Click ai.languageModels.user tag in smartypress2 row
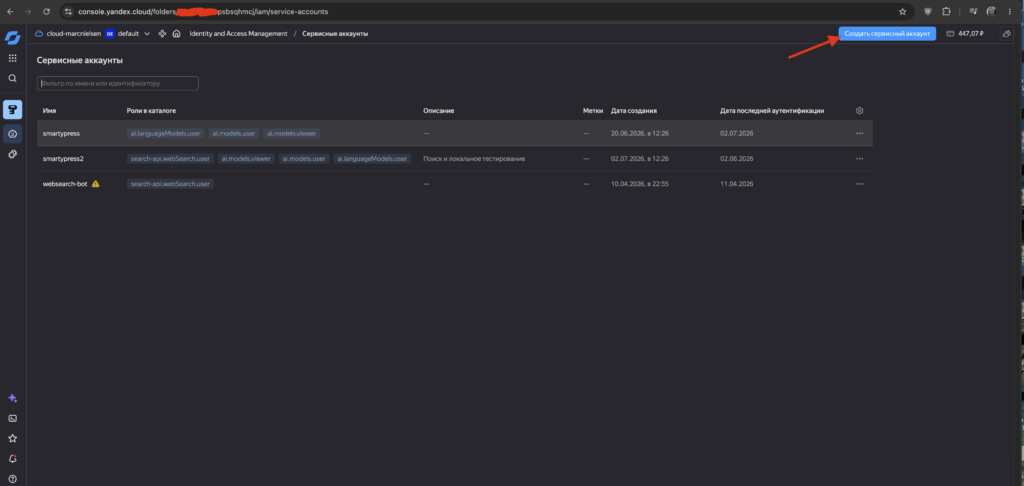The image size is (1024, 486). pyautogui.click(x=372, y=159)
